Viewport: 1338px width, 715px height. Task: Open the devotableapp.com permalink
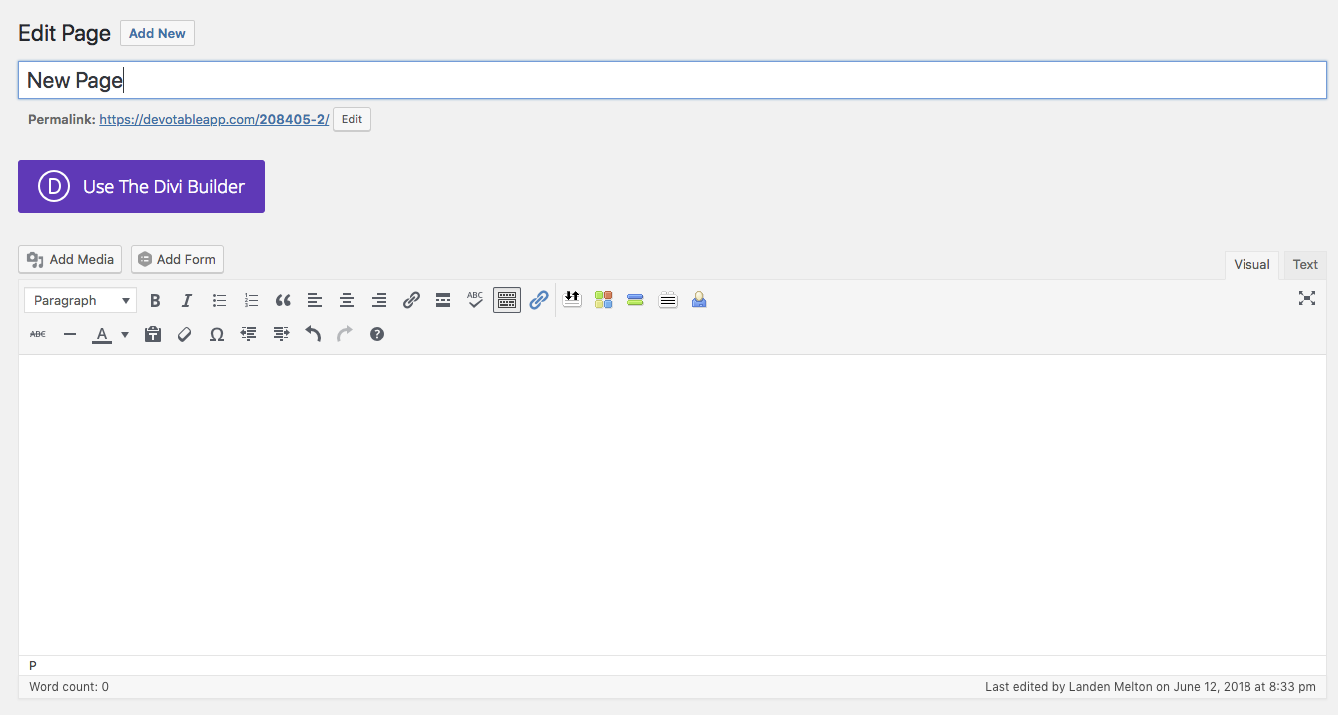click(x=214, y=119)
